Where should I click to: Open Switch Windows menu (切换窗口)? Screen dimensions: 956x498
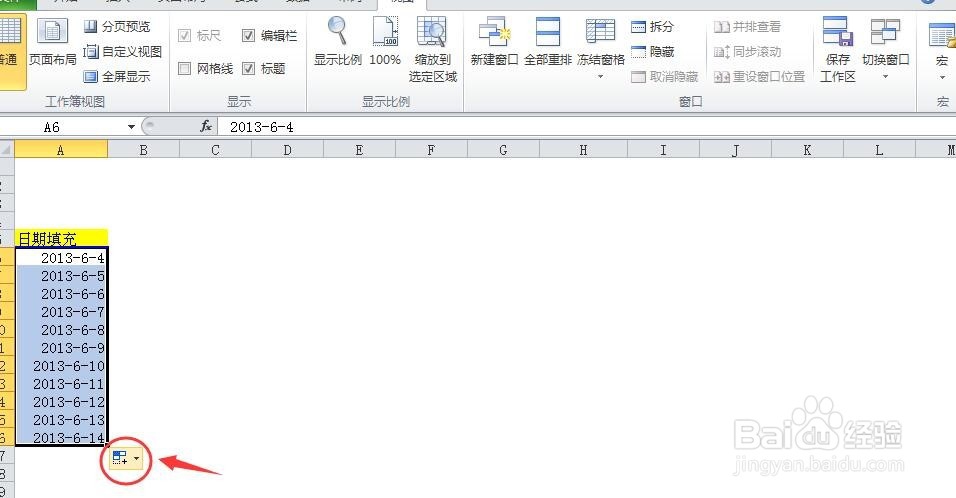coord(885,49)
